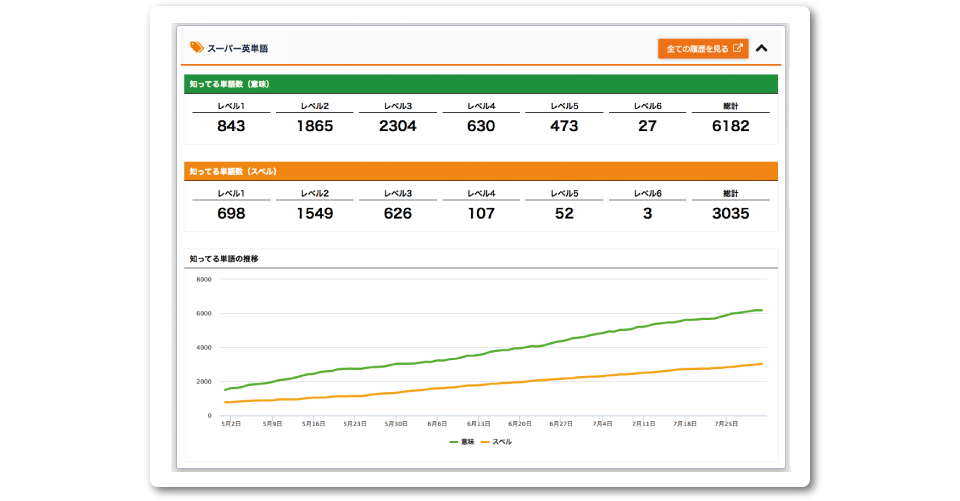Collapse the スーパー英単語 panel with the chevron
Viewport: 960px width, 501px height.
coord(762,48)
